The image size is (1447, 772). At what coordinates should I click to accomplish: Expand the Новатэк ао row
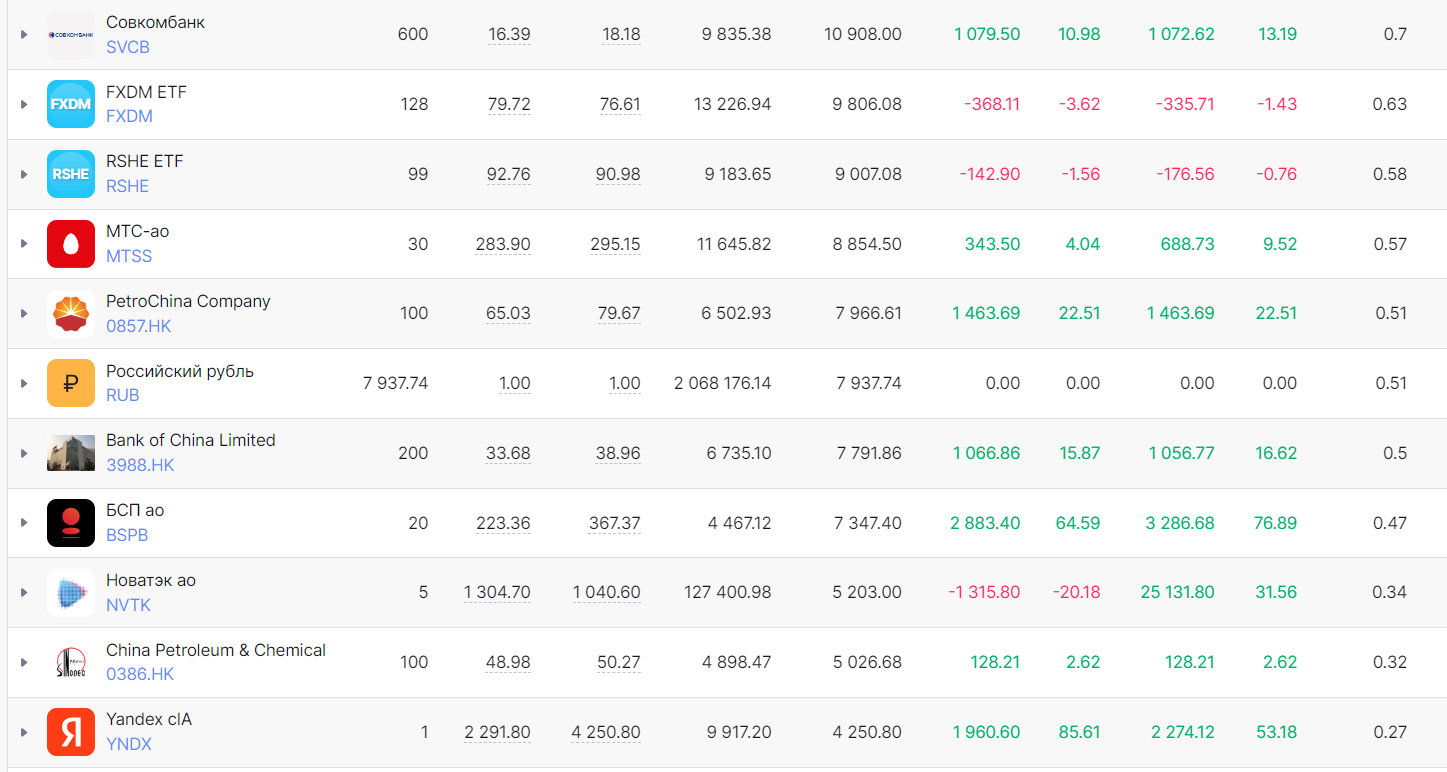24,593
